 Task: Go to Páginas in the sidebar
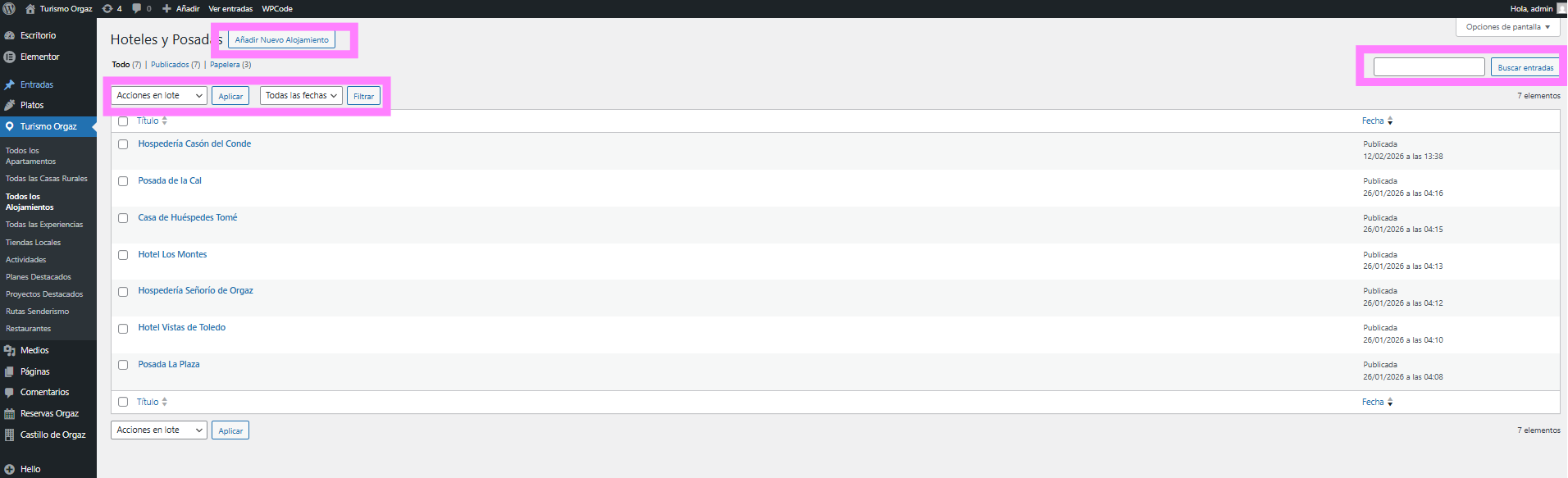34,371
